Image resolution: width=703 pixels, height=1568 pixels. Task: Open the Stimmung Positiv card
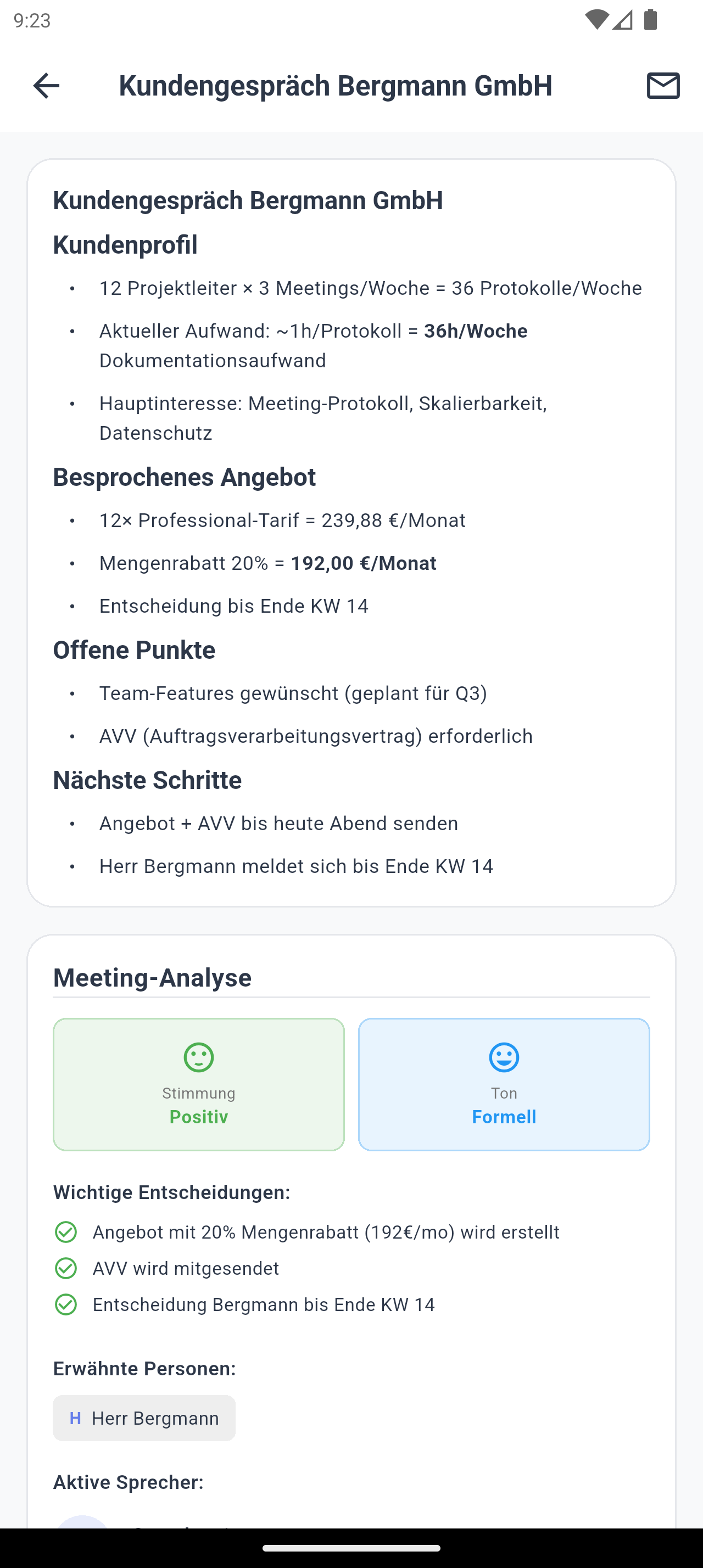coord(198,1083)
